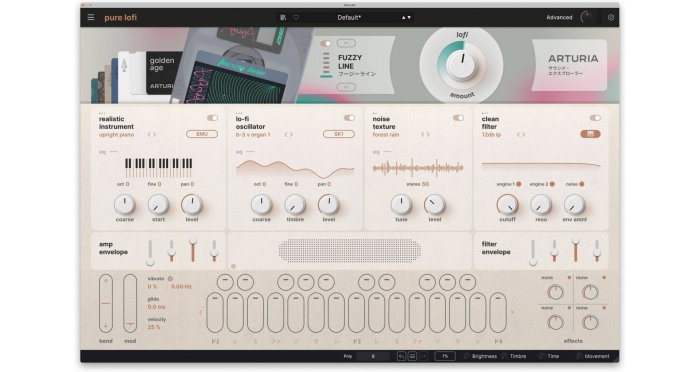Click the filter reso knob
Image resolution: width=700 pixels, height=372 pixels.
click(541, 205)
